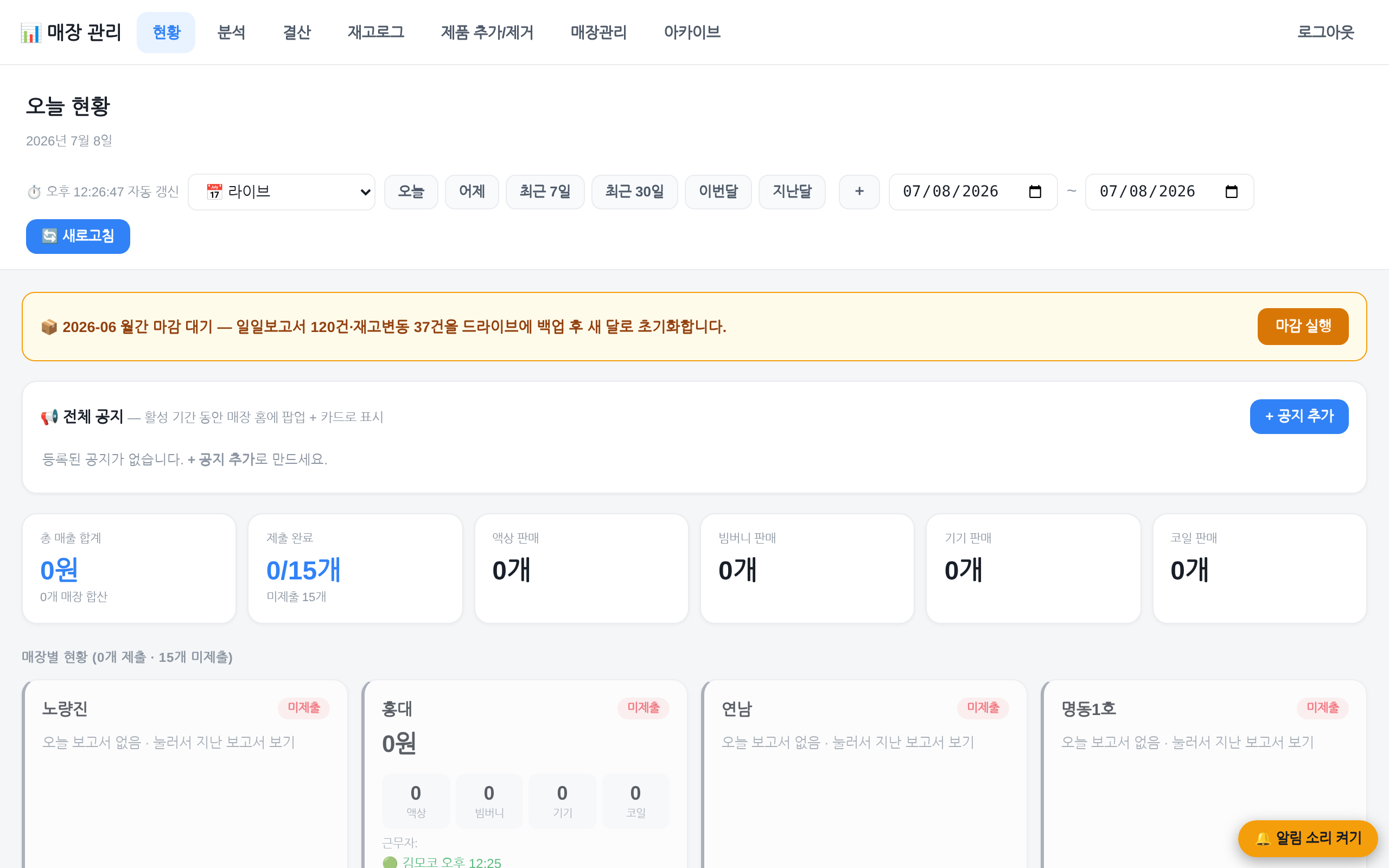Open the 재고로그 tab
The width and height of the screenshot is (1389, 868).
pos(376,32)
